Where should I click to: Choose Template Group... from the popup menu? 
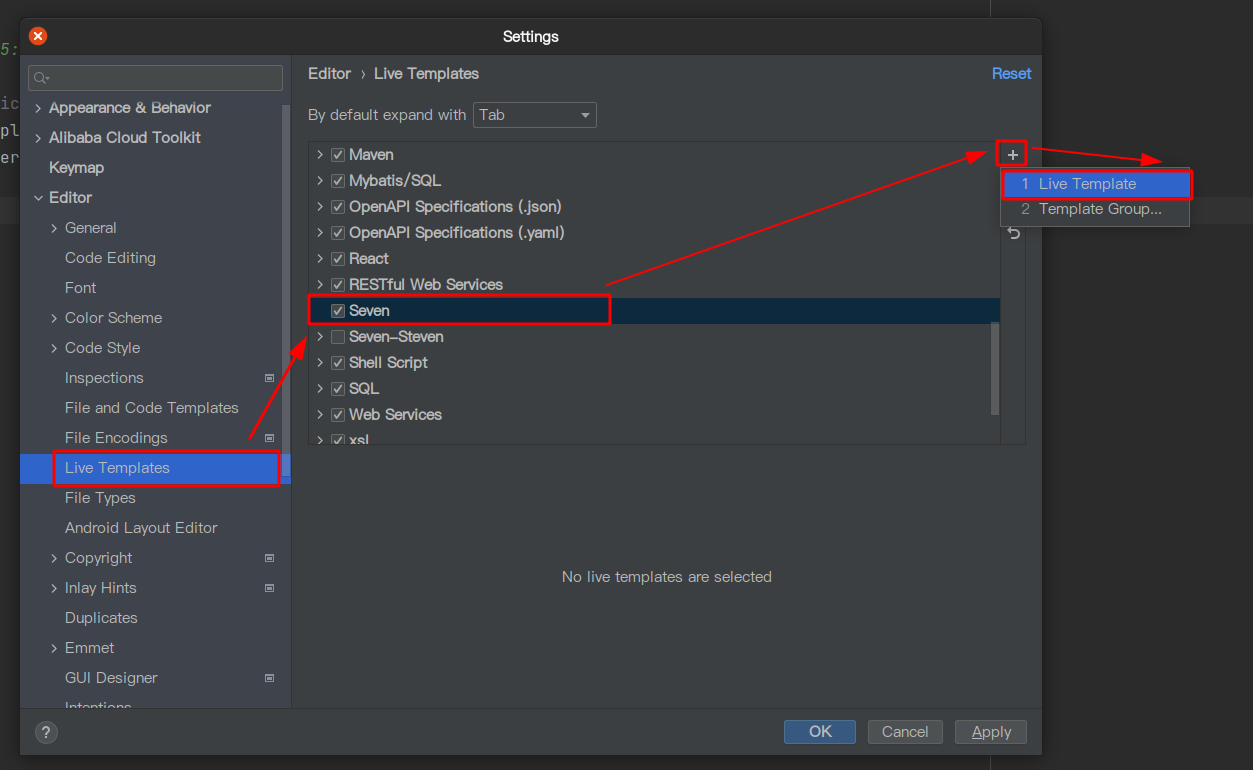pos(1096,209)
